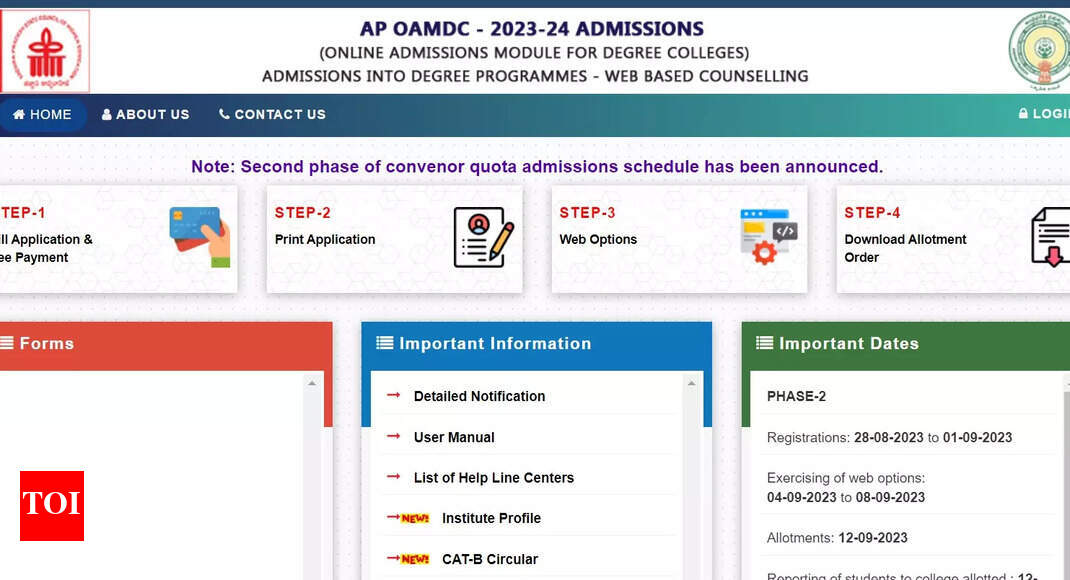Screen dimensions: 1070x580
Task: Open the HOME menu item
Action: [x=42, y=115]
